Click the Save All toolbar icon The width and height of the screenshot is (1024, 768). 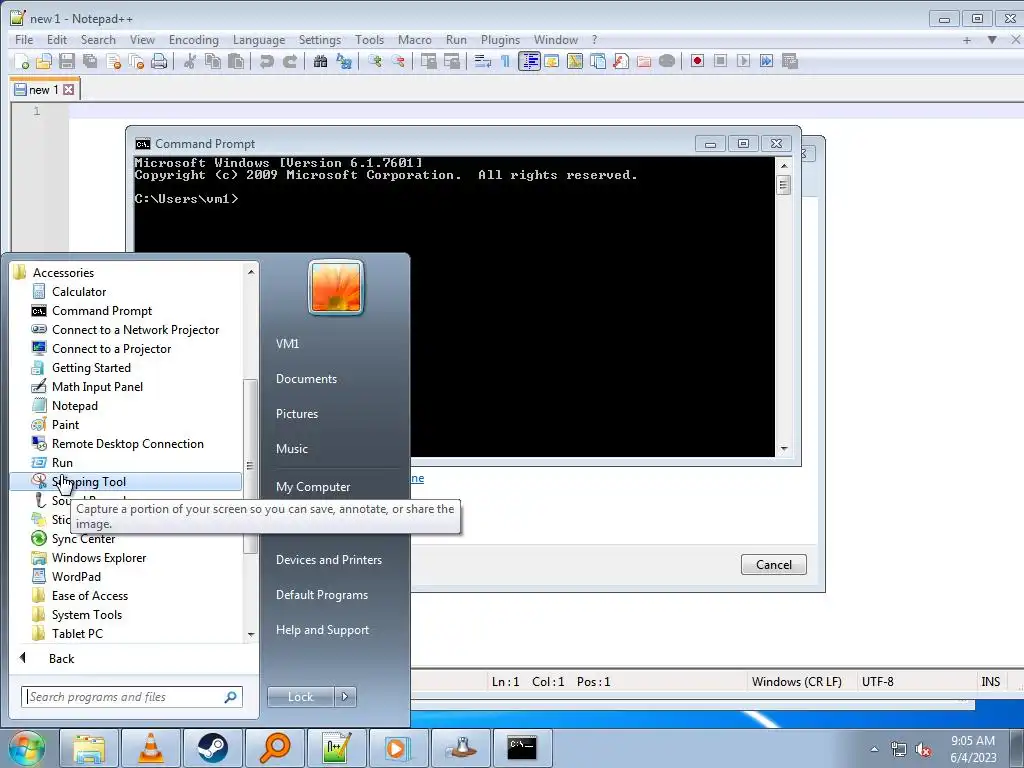[x=90, y=61]
